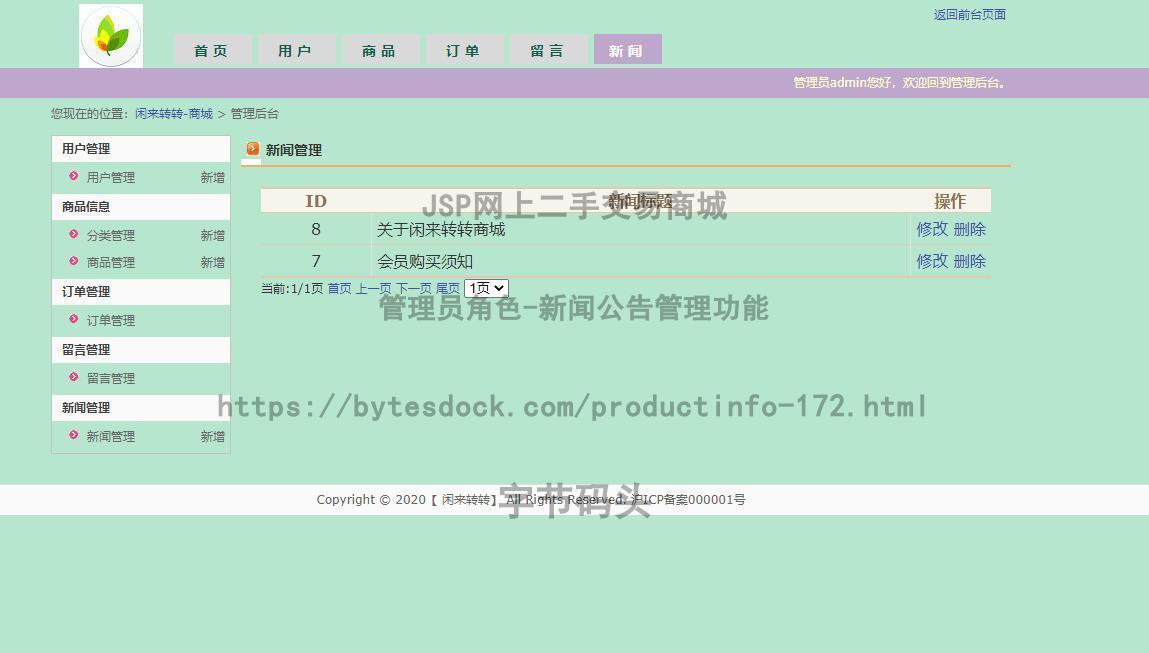
Task: Switch to the 商品 navigation tab
Action: pyautogui.click(x=381, y=48)
